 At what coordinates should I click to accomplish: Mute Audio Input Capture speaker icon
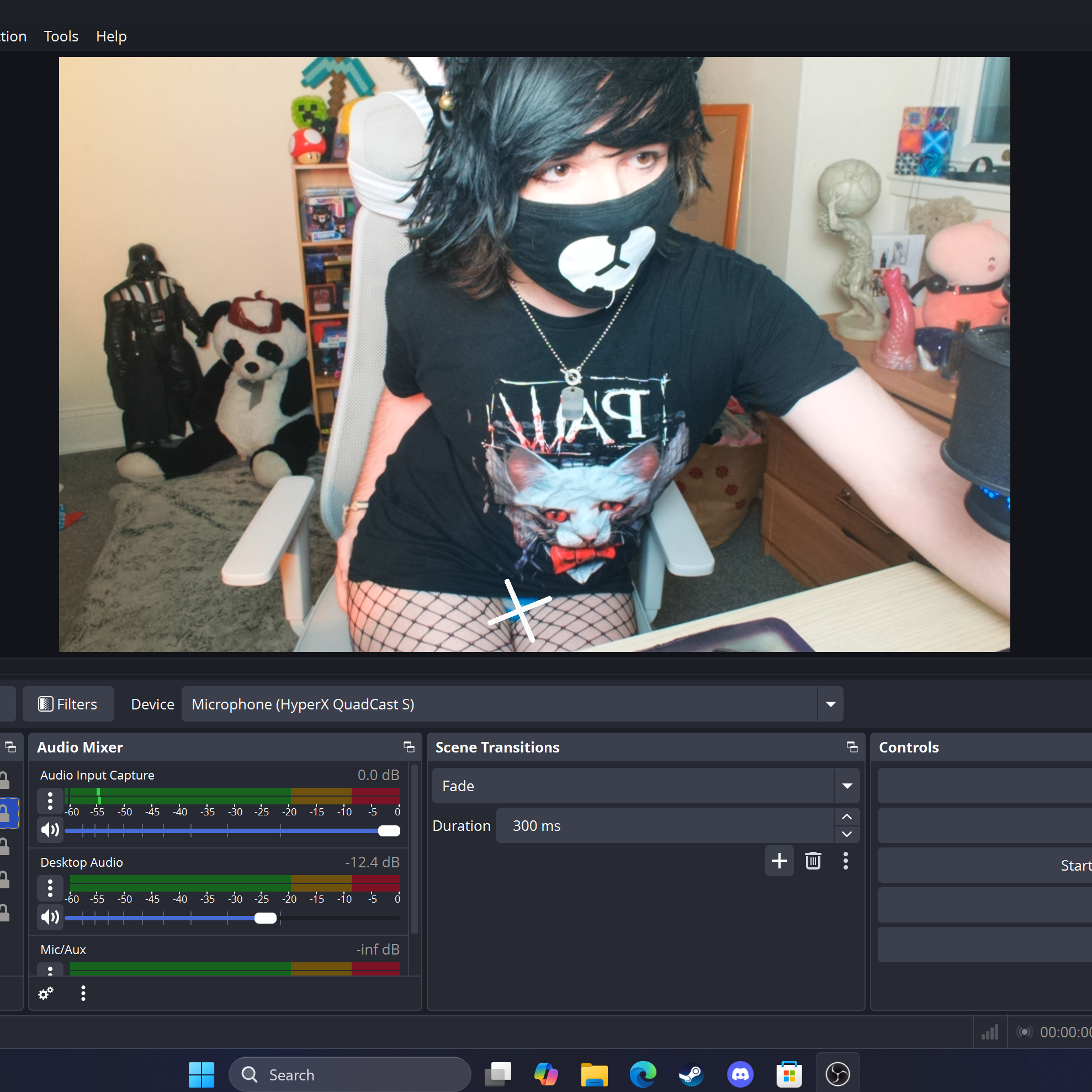click(x=50, y=830)
